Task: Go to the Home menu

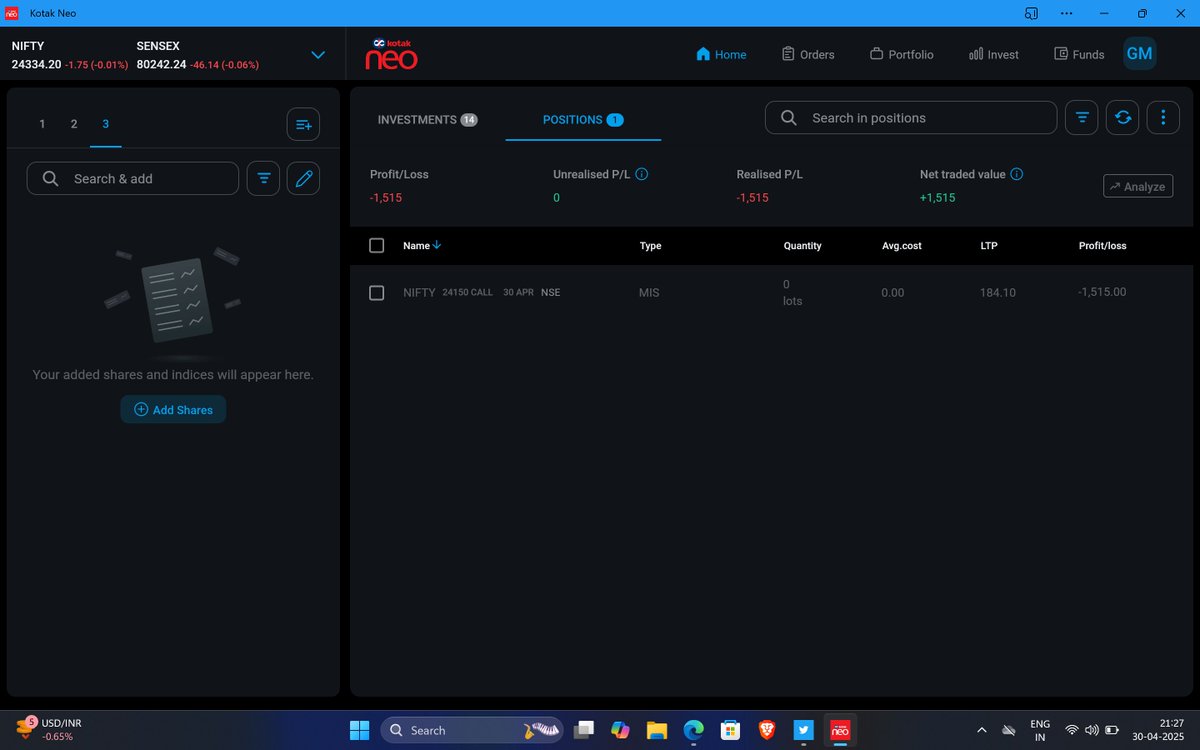Action: pyautogui.click(x=721, y=54)
